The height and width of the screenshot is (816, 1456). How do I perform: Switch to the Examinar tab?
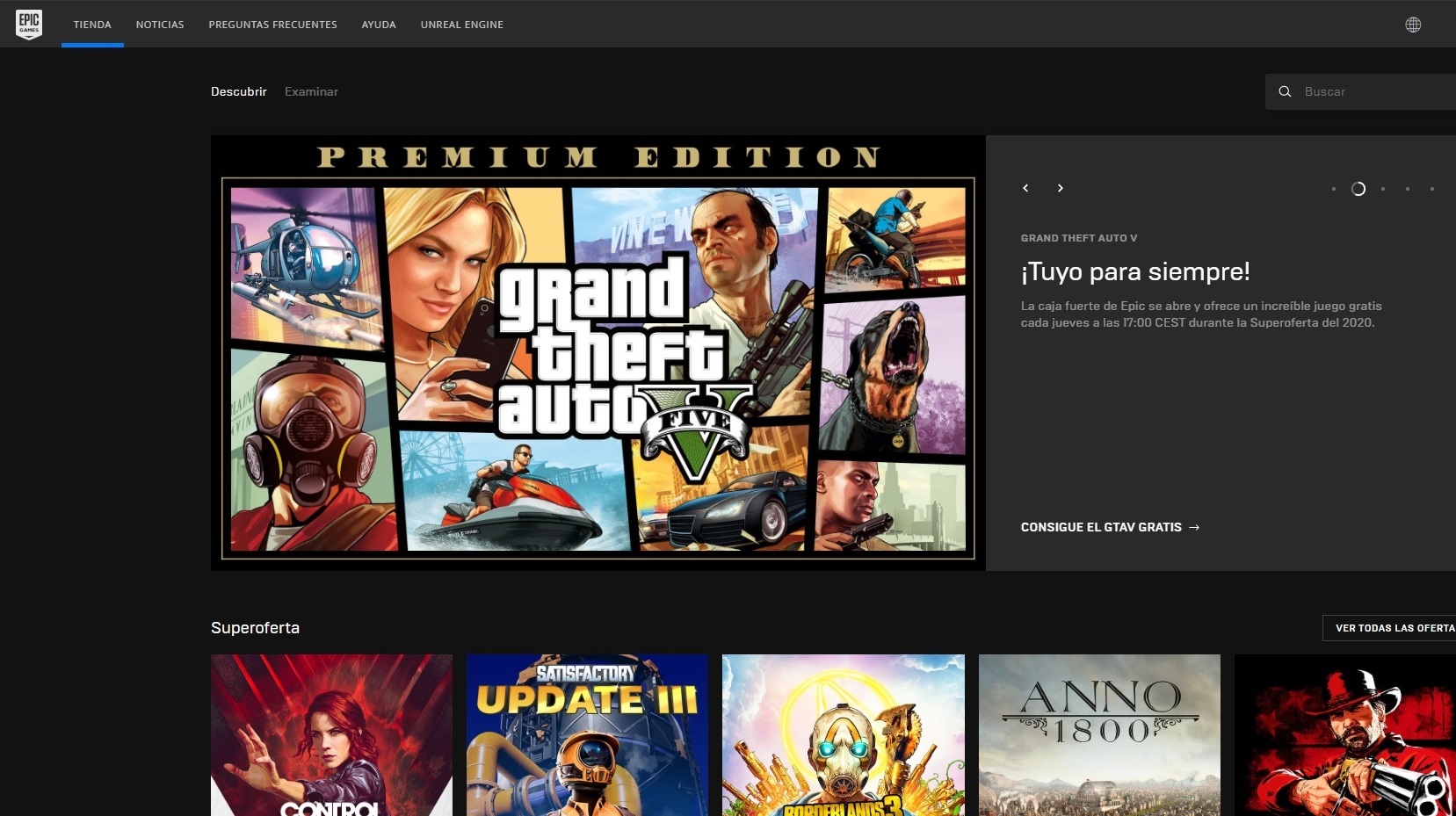(311, 91)
